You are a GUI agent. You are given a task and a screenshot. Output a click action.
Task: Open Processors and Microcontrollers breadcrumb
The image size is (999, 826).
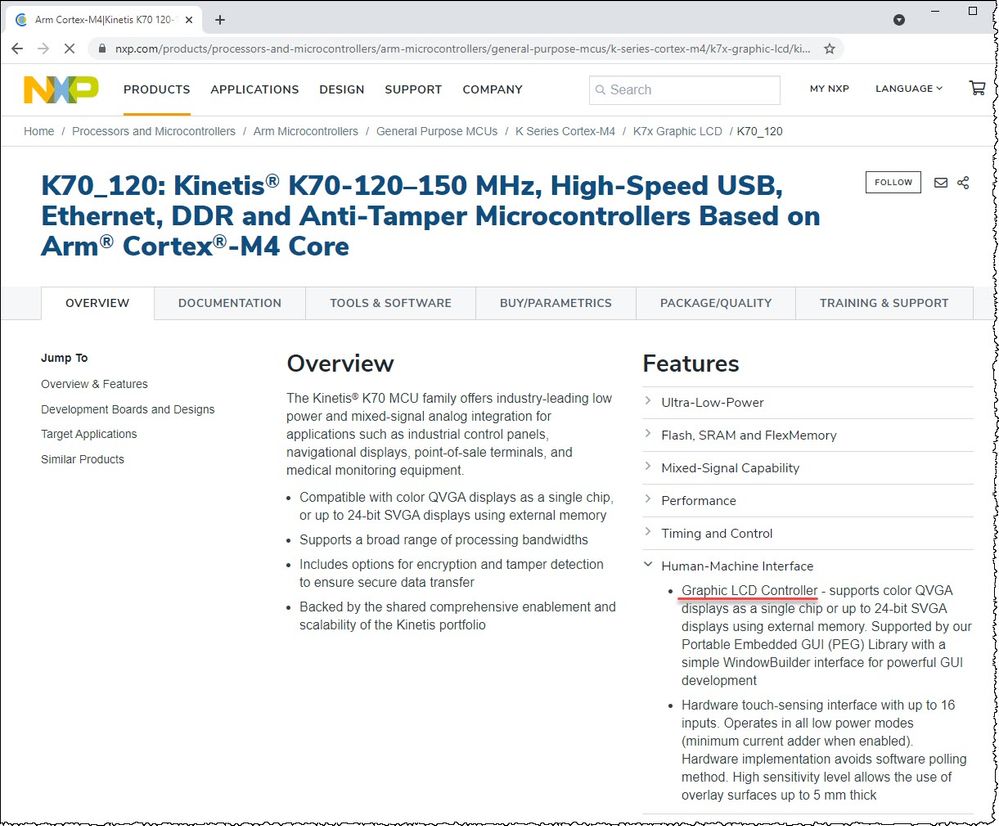[x=154, y=131]
